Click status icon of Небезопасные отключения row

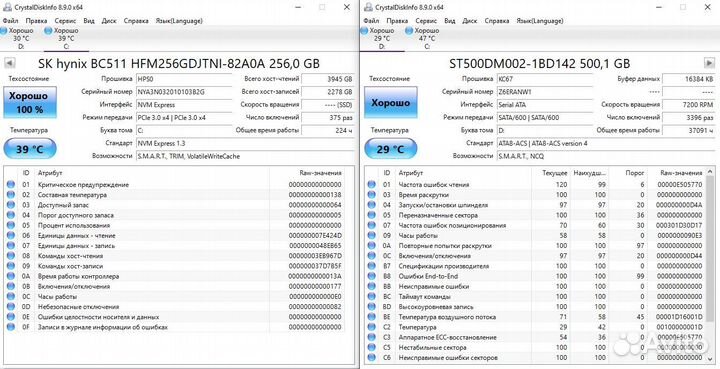(x=11, y=307)
